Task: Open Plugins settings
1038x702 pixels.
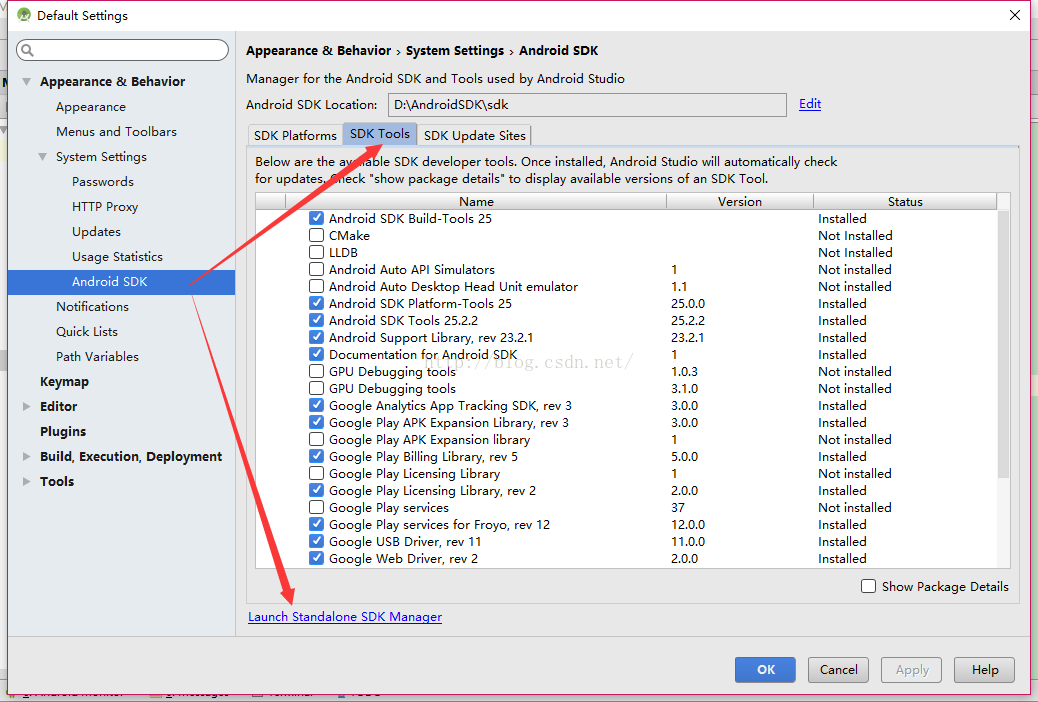Action: pos(63,431)
